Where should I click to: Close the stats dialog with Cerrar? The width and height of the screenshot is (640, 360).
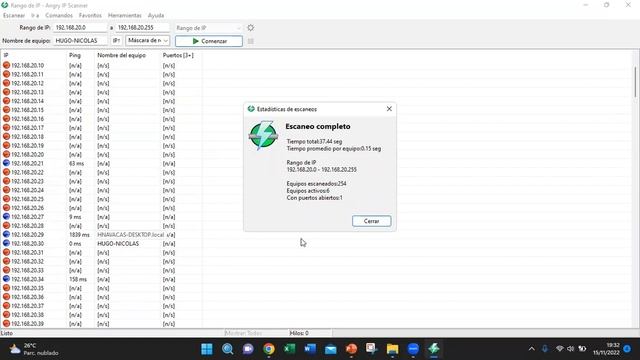[x=371, y=221]
